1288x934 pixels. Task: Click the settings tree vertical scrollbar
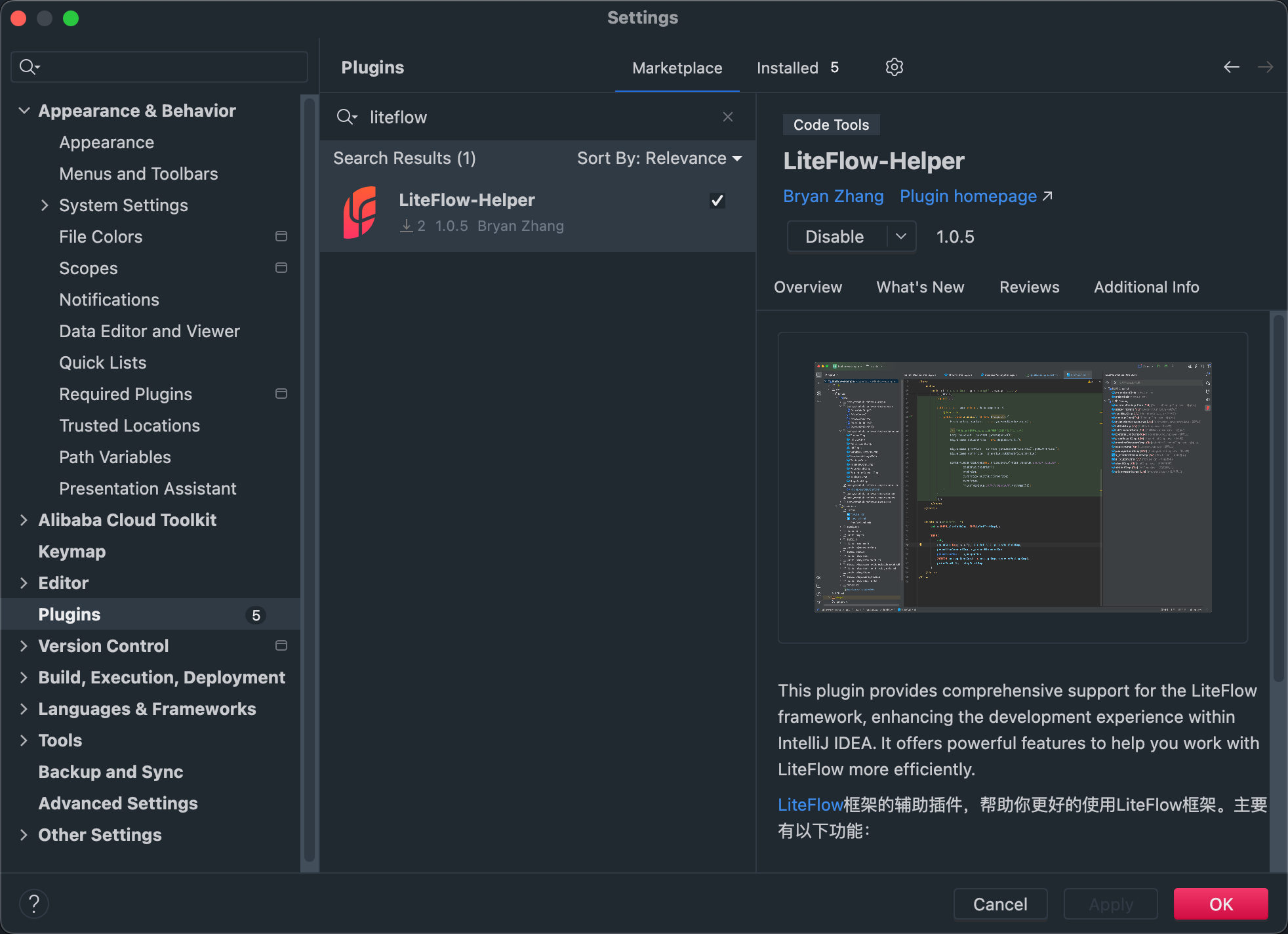click(x=310, y=479)
